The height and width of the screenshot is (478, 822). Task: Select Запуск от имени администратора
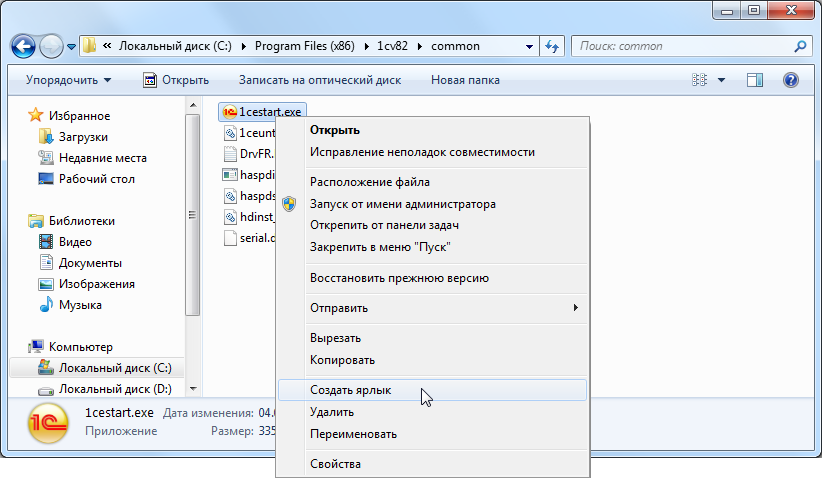coord(402,204)
